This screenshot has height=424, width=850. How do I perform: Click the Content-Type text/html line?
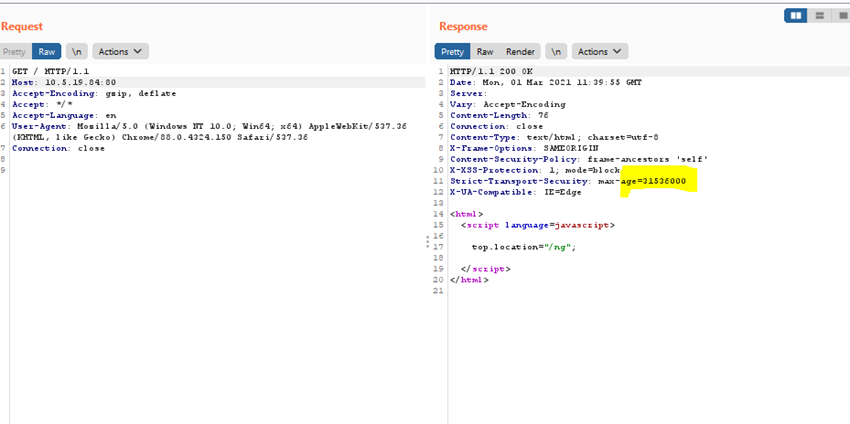click(x=554, y=137)
